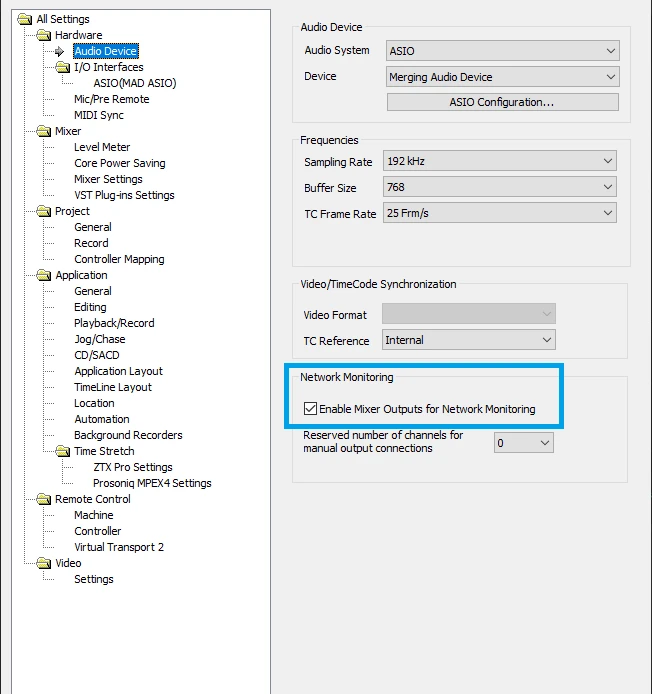Select Audio Device in the settings tree

pos(106,51)
